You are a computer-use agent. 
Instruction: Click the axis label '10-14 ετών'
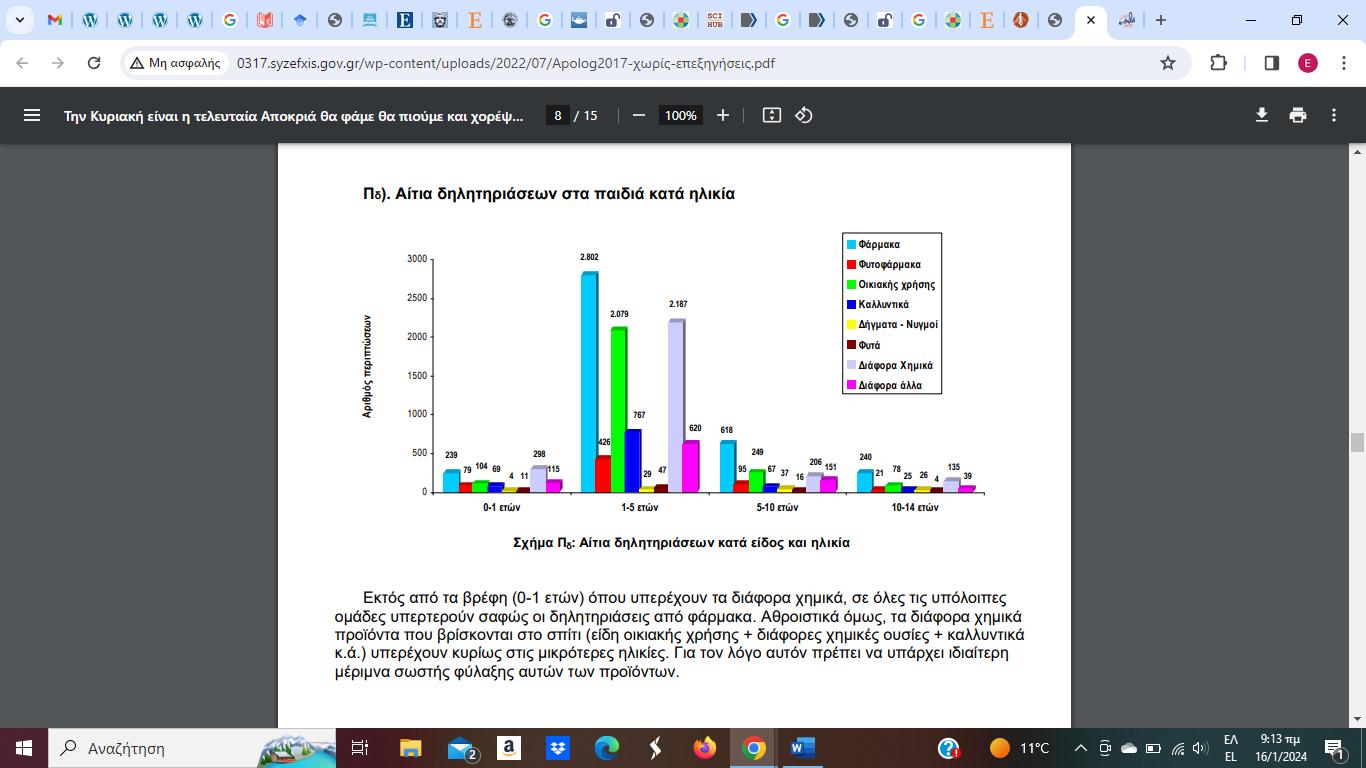point(915,508)
